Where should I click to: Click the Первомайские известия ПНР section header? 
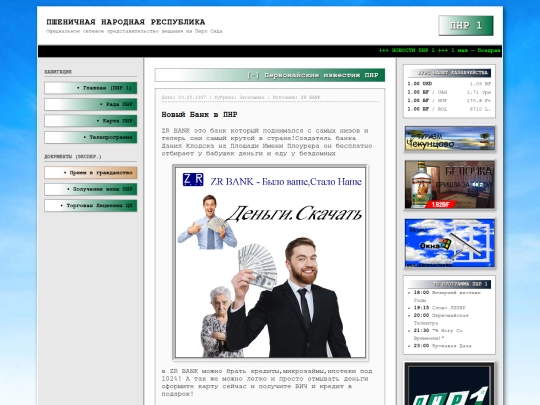(270, 75)
